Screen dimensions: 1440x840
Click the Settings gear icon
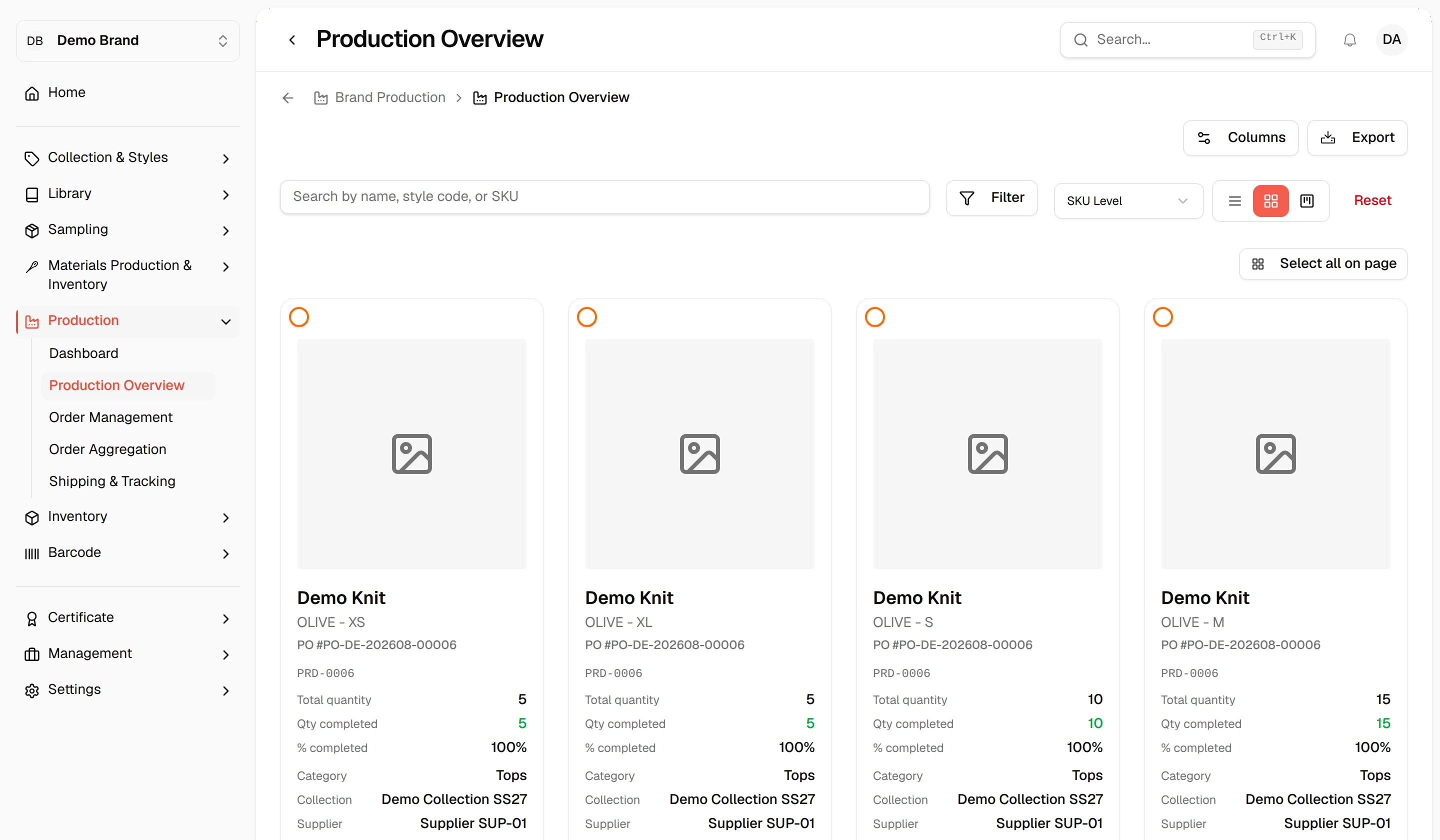(x=32, y=690)
